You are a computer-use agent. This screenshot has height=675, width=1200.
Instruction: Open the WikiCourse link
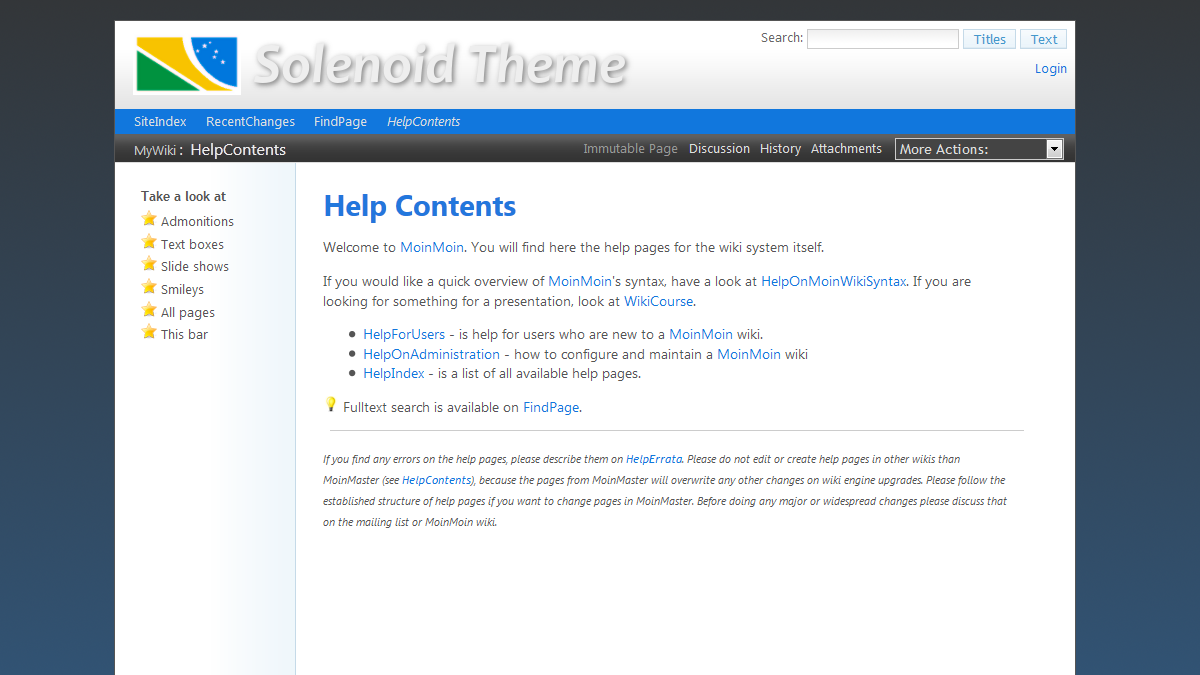(659, 301)
